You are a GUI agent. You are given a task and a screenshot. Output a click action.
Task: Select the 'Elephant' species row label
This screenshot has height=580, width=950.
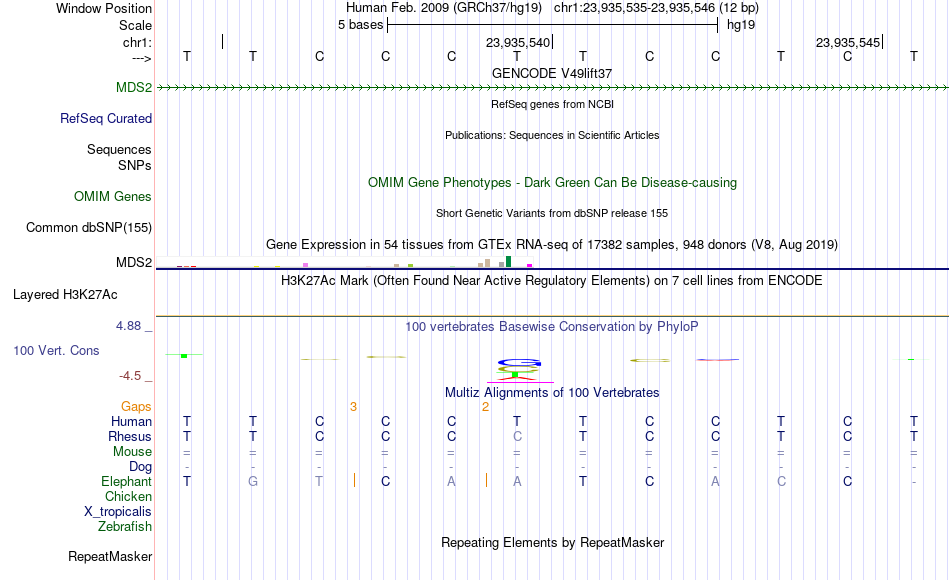pyautogui.click(x=126, y=481)
